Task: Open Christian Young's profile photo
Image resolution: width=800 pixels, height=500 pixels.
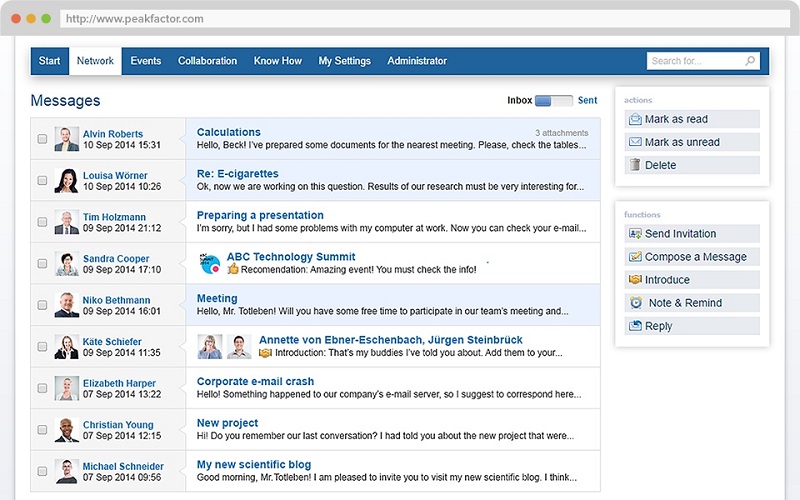Action: point(67,430)
